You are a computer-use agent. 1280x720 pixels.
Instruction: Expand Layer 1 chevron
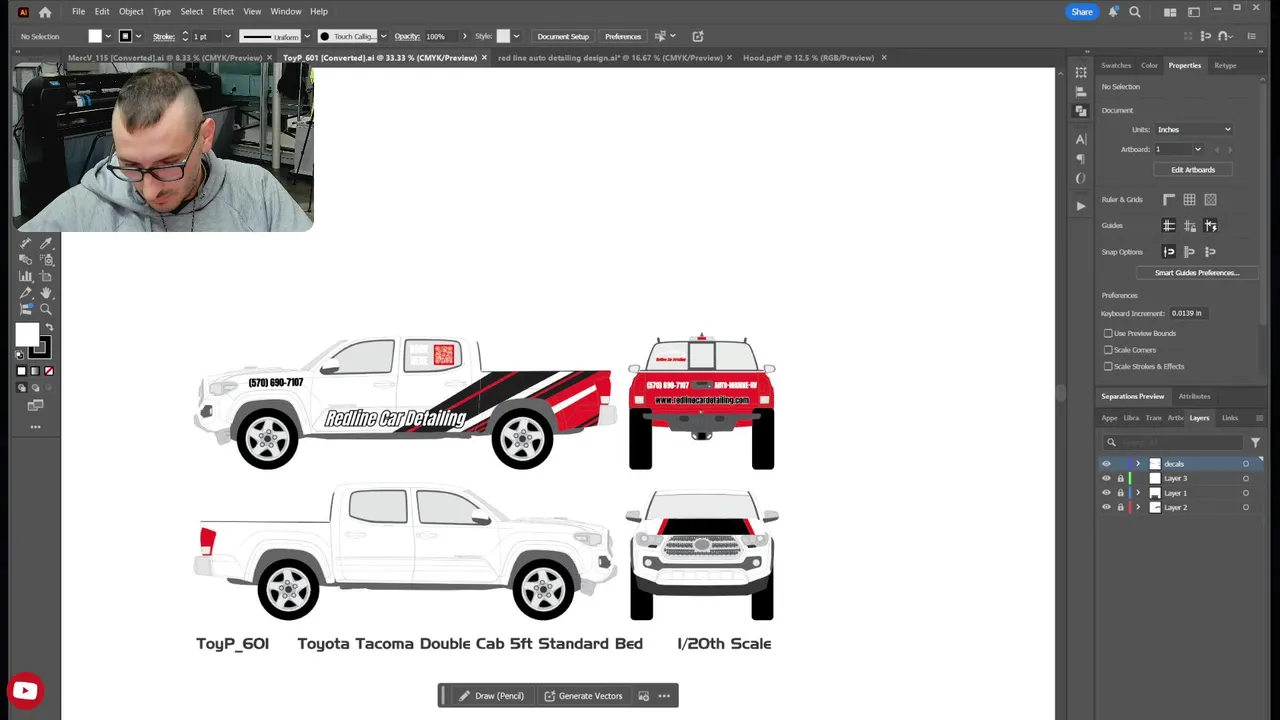pos(1138,493)
